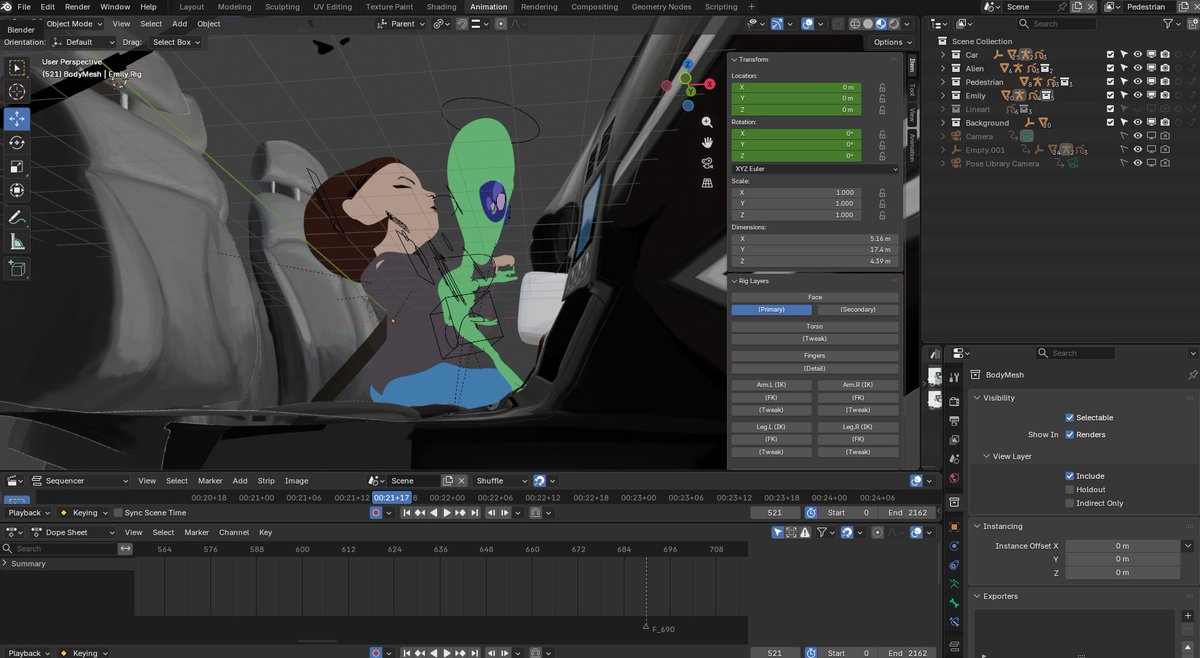
Task: Open the Select Box drag dropdown
Action: [176, 42]
